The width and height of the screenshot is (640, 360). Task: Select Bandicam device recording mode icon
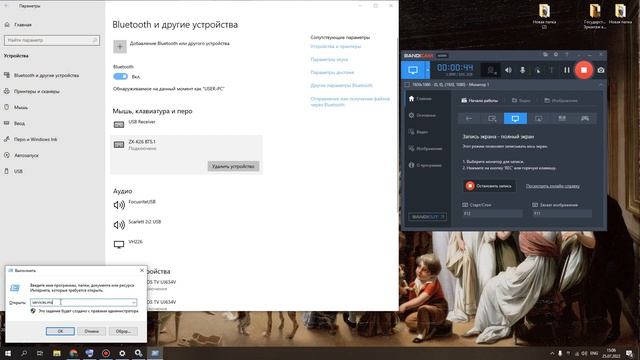(562, 118)
